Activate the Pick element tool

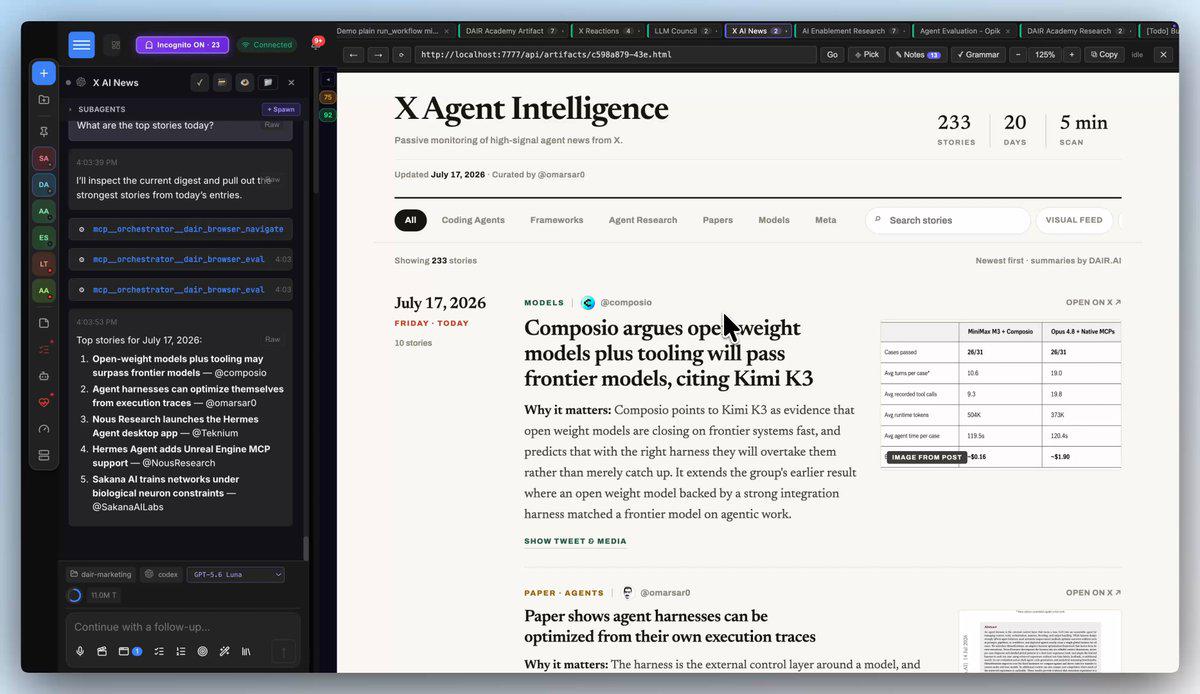[866, 55]
